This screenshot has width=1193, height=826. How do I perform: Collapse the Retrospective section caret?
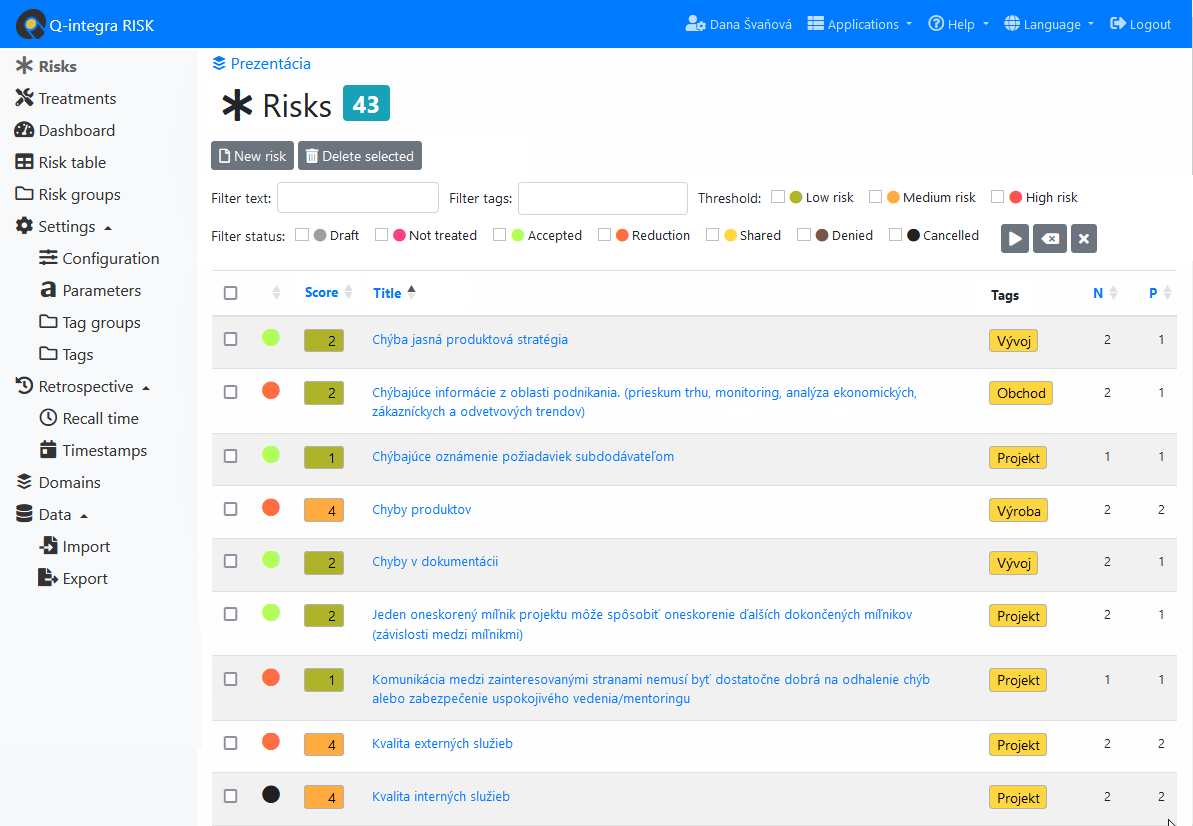point(146,387)
